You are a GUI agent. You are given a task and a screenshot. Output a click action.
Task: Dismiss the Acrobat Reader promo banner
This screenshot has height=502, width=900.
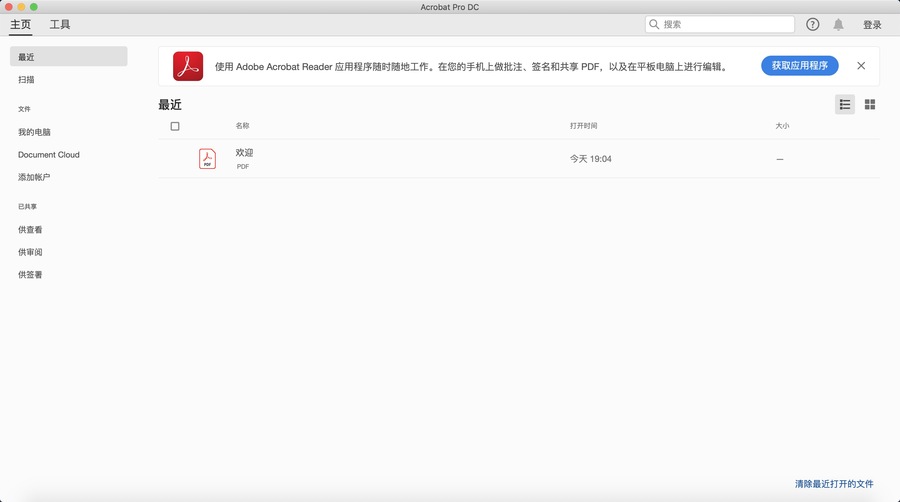point(861,65)
